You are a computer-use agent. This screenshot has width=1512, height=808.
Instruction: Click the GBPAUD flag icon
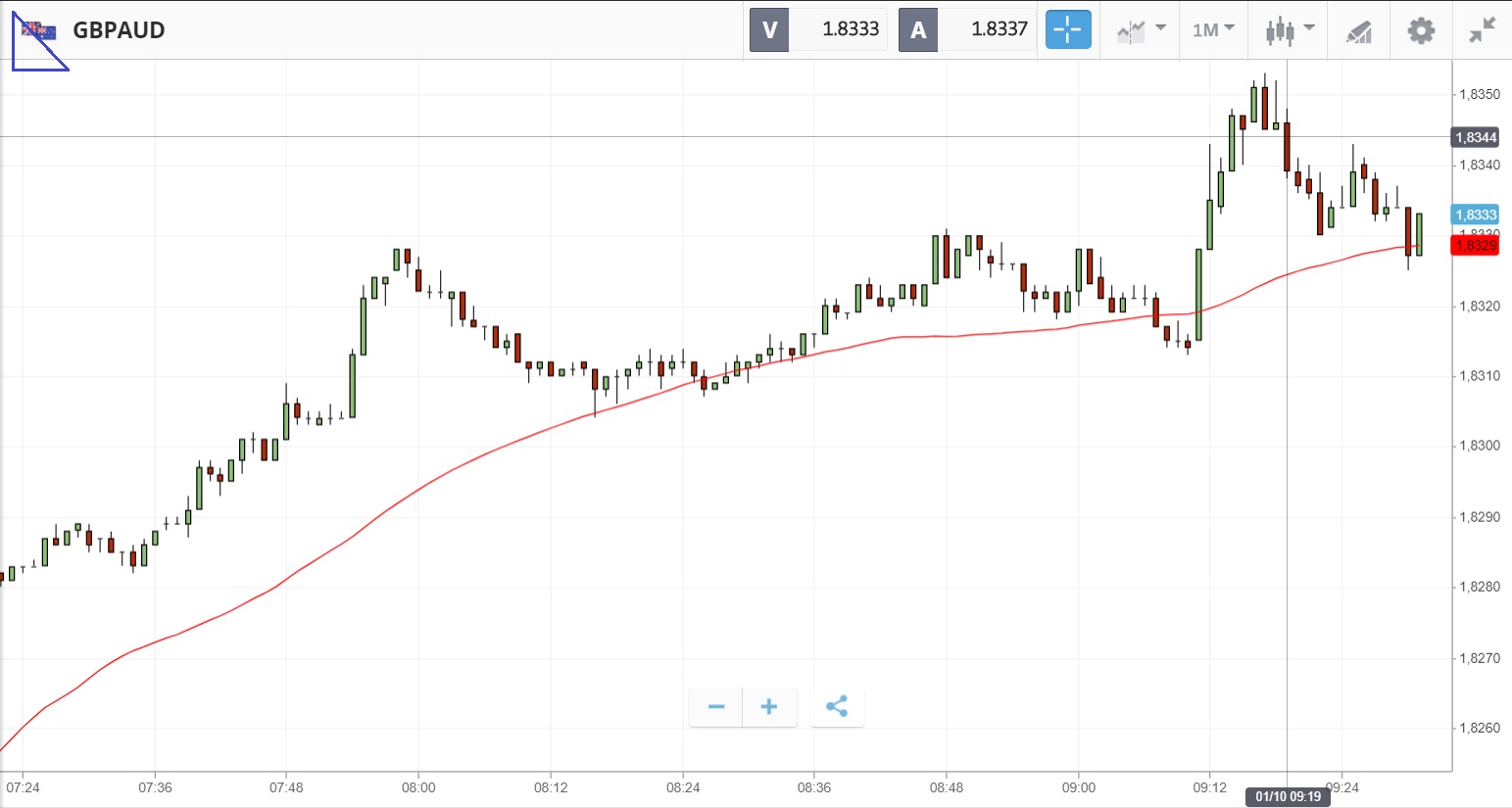pyautogui.click(x=39, y=30)
